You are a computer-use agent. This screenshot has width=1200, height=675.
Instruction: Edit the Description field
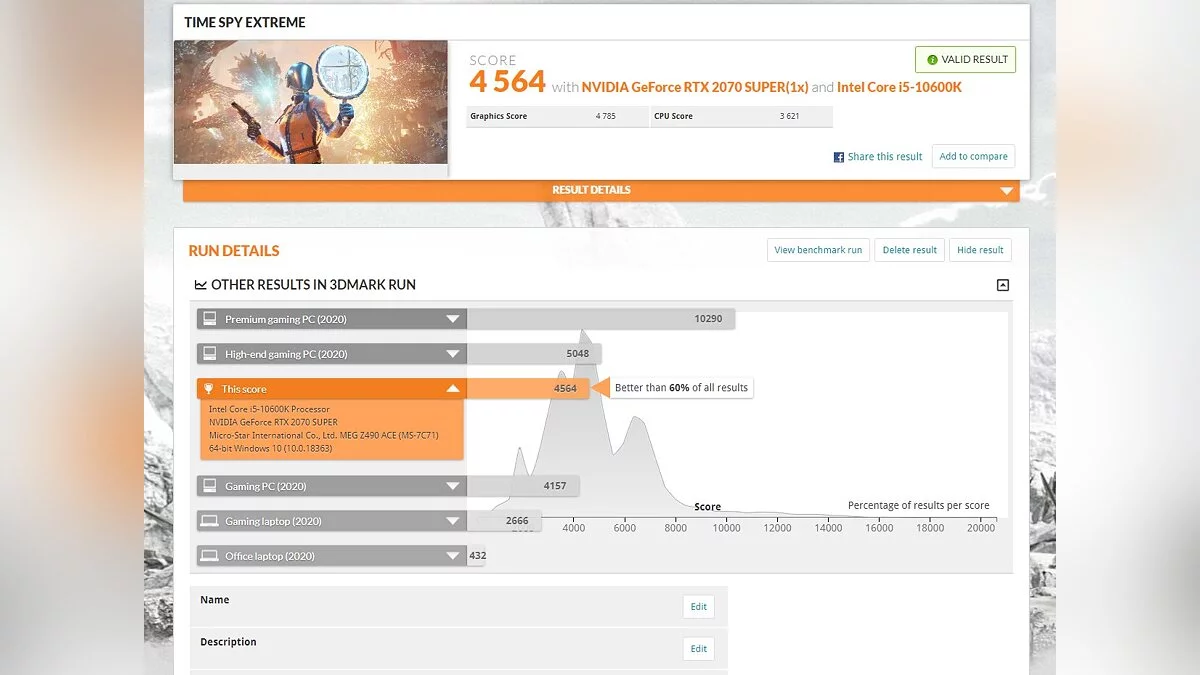(x=698, y=648)
